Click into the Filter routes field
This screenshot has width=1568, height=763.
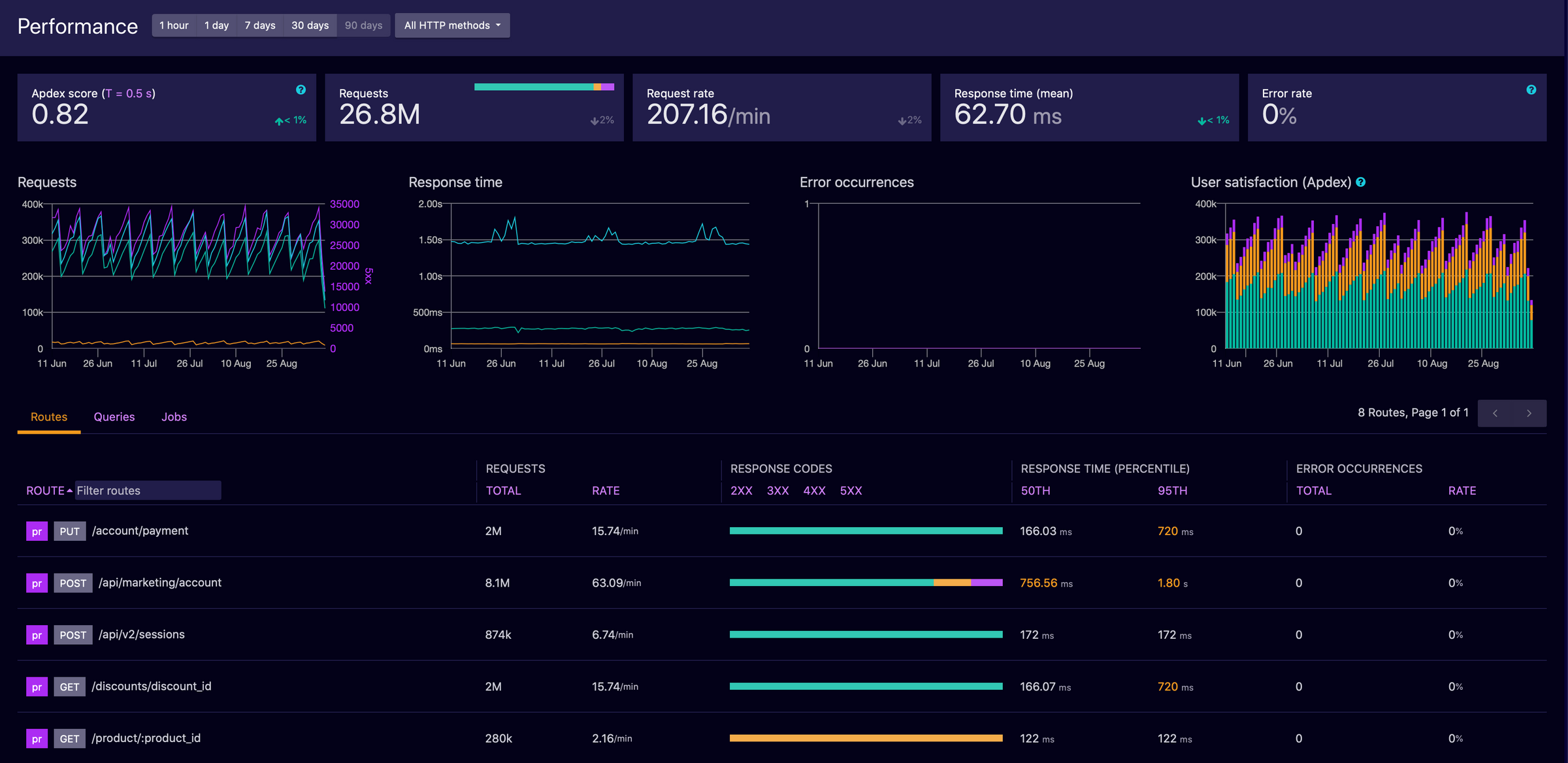pyautogui.click(x=148, y=490)
